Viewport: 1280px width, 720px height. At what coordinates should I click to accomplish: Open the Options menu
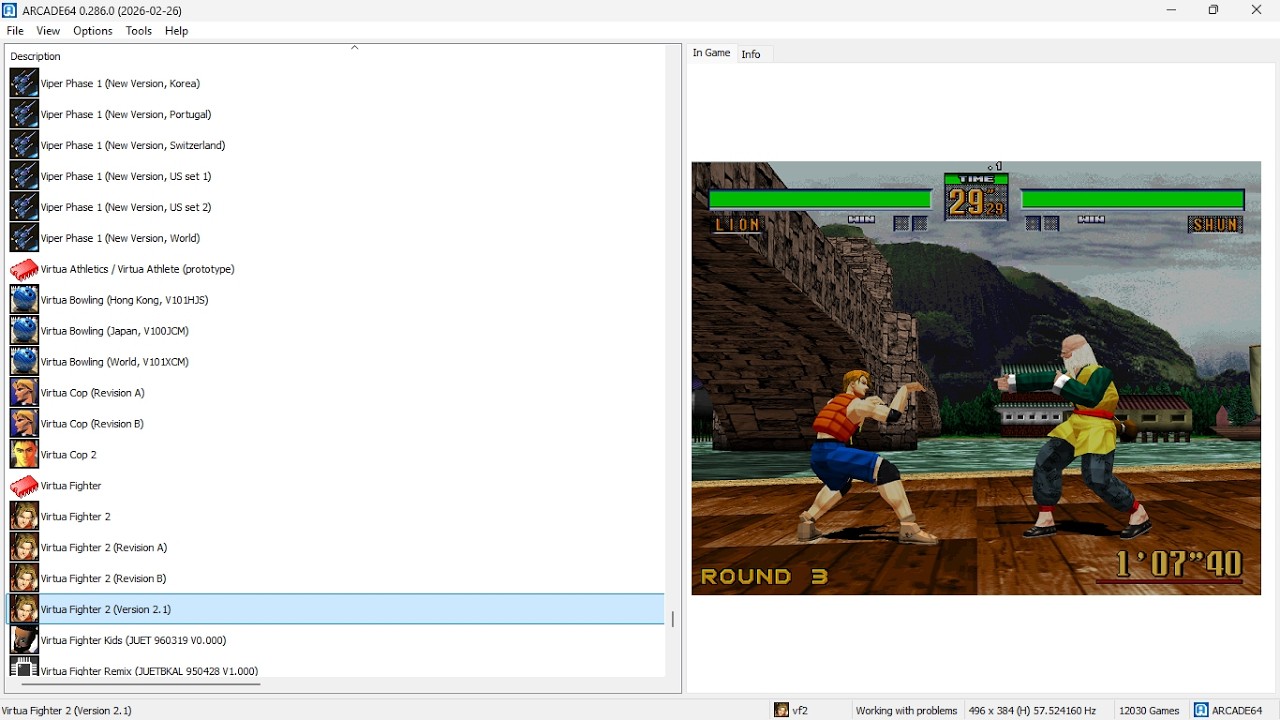point(93,31)
